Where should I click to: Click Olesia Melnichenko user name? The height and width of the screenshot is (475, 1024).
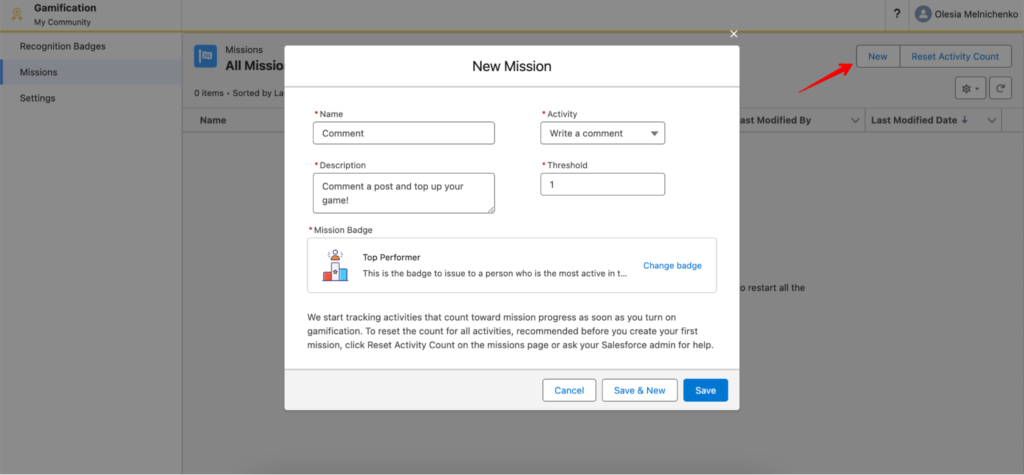click(x=976, y=14)
